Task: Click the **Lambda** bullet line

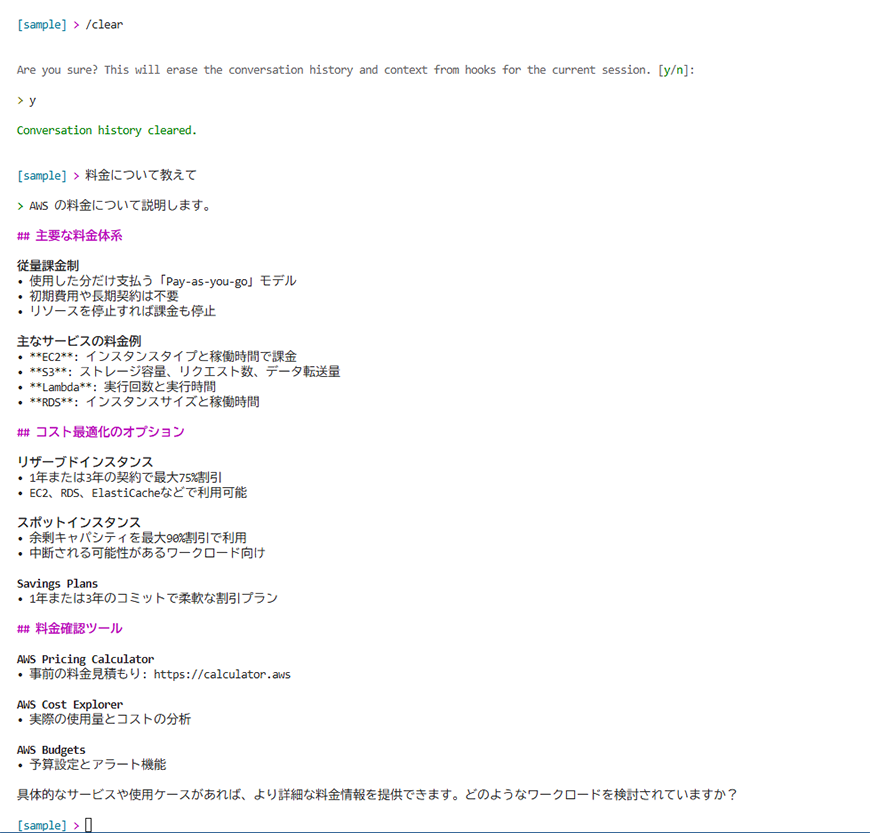Action: pyautogui.click(x=122, y=387)
